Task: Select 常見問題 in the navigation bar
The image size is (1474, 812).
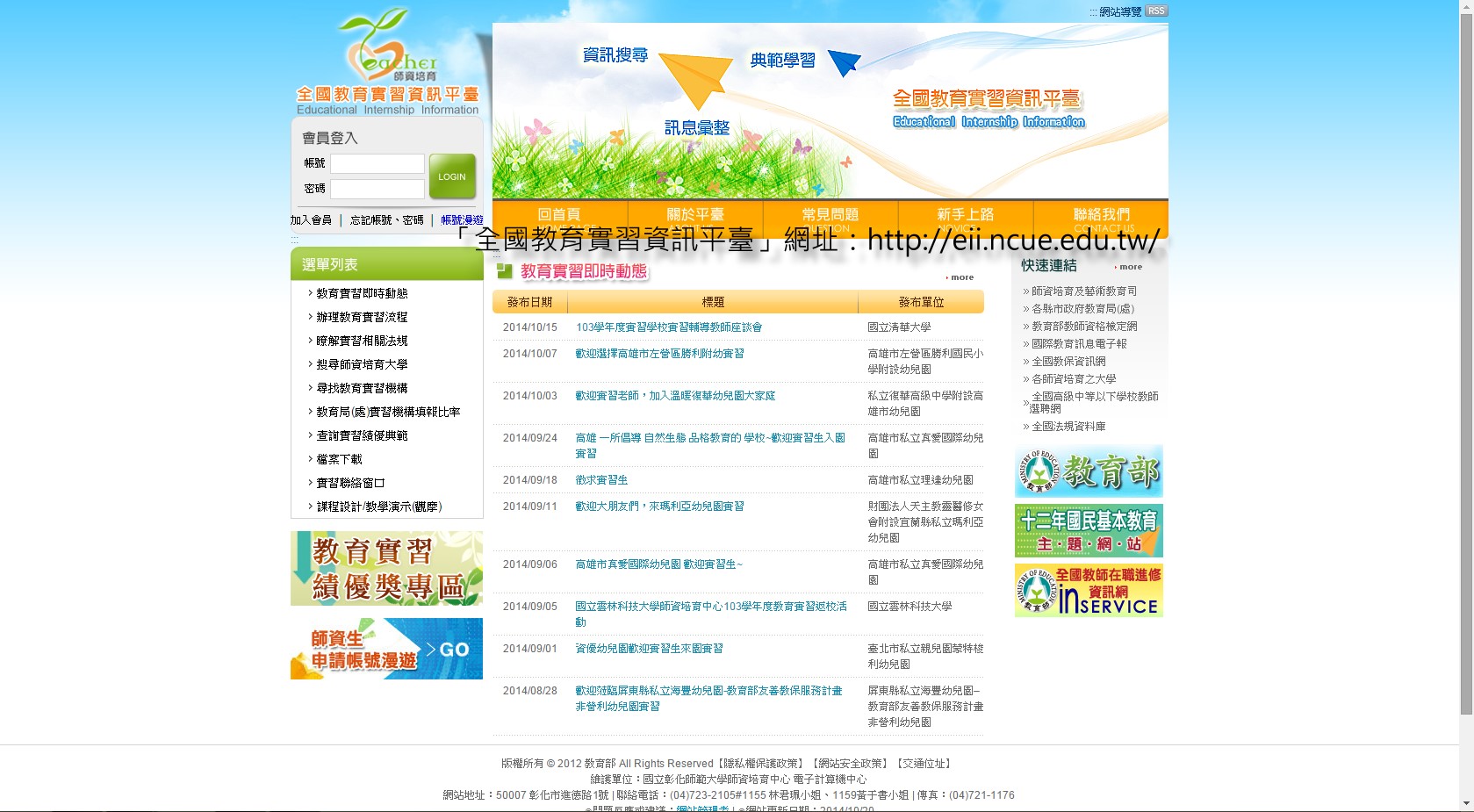Action: tap(830, 216)
